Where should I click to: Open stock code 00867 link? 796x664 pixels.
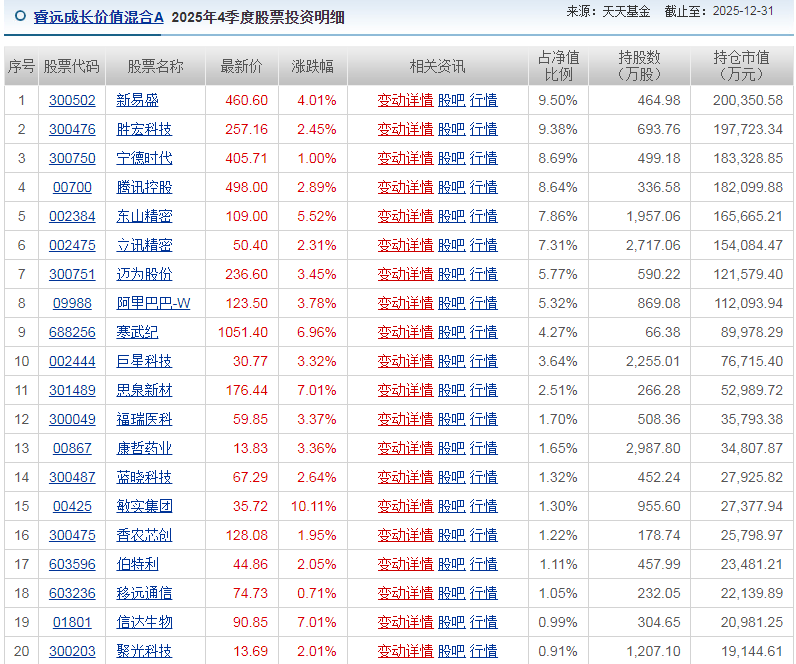point(72,448)
